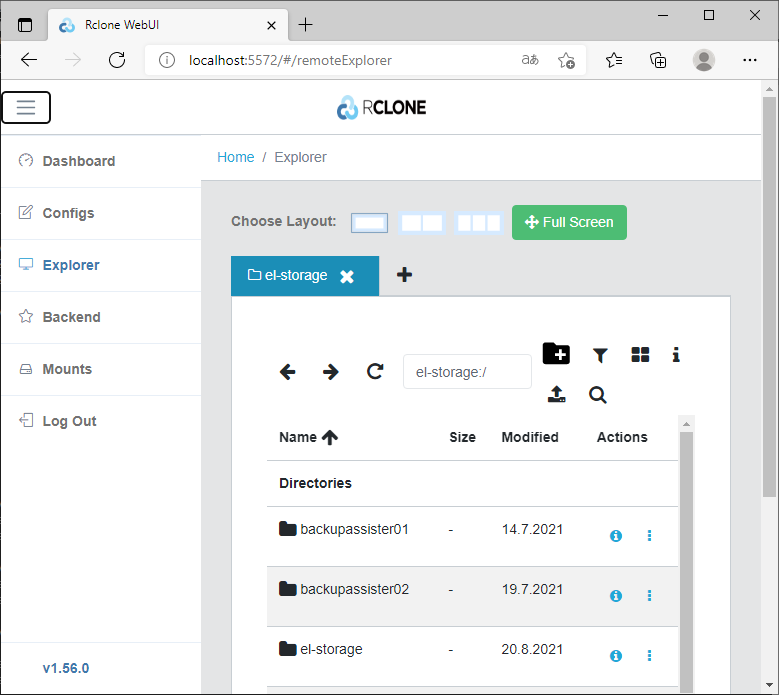The height and width of the screenshot is (695, 779).
Task: Go back using explorer left arrow
Action: coord(288,372)
